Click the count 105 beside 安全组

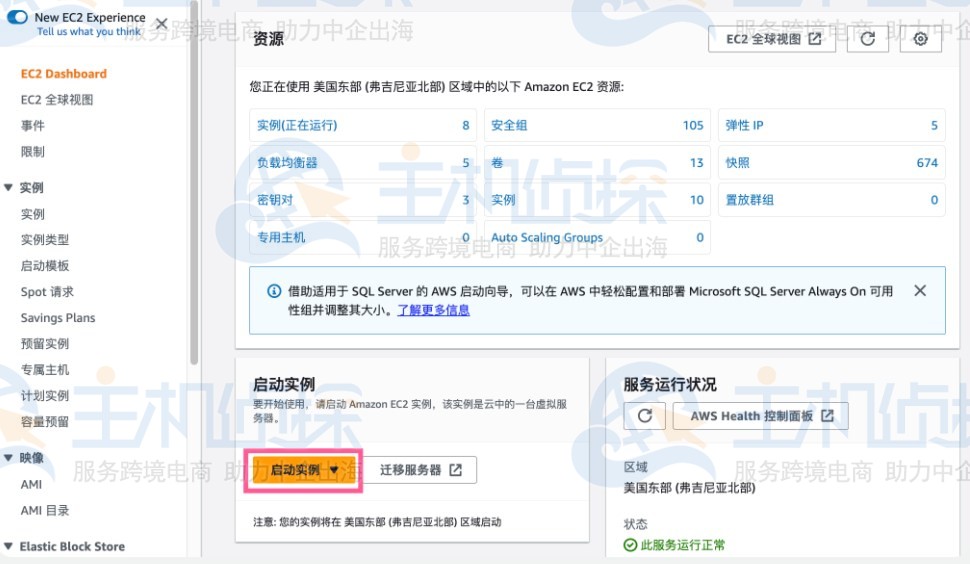(x=693, y=125)
